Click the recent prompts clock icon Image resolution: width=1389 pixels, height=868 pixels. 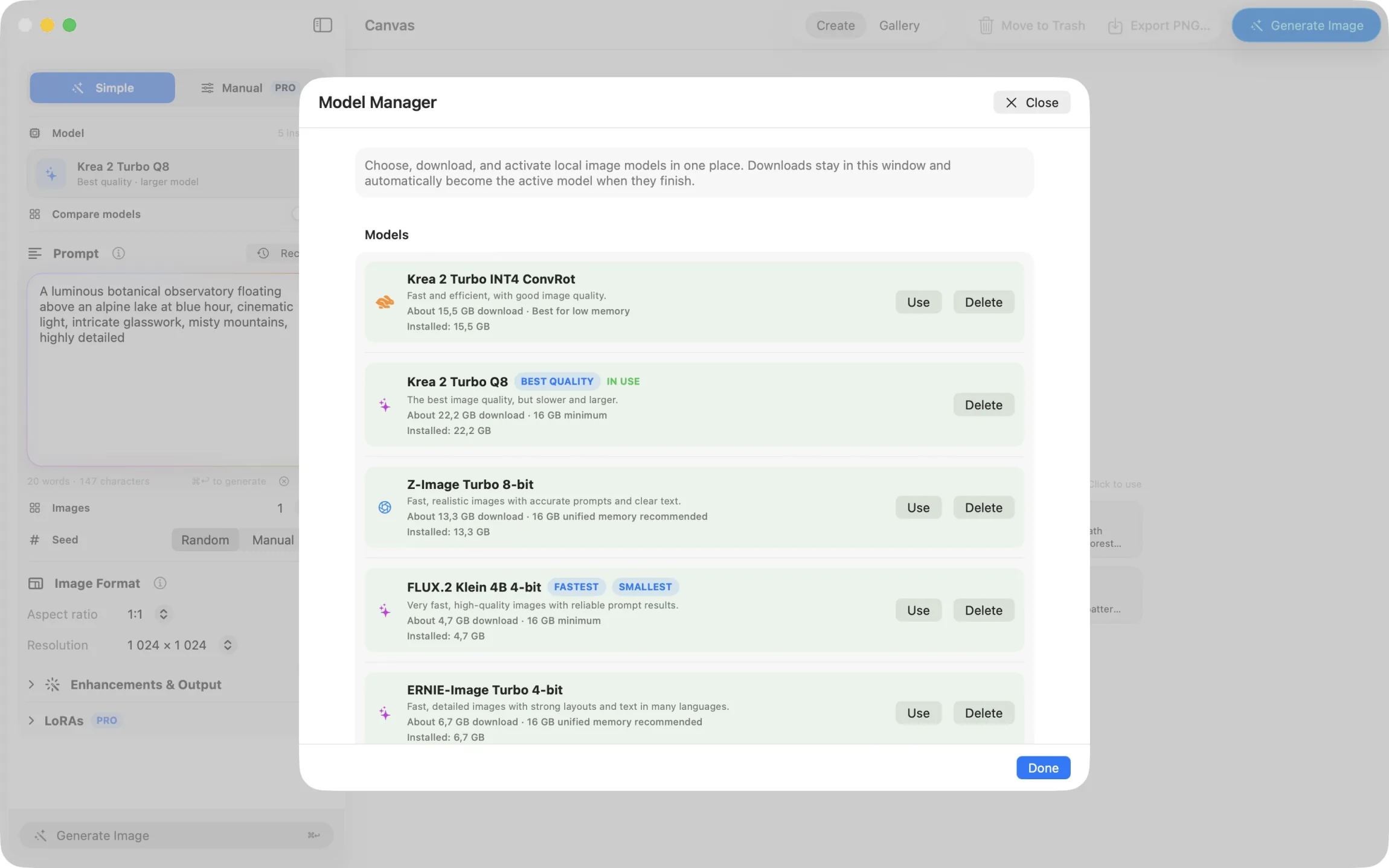pyautogui.click(x=263, y=254)
